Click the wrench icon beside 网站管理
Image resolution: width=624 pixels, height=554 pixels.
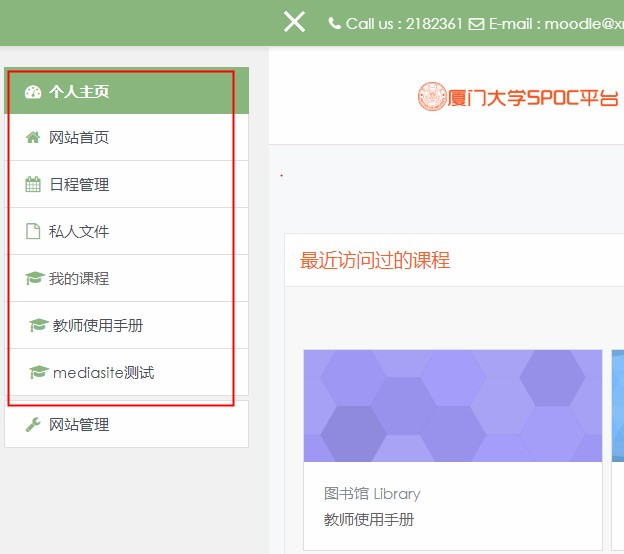coord(33,425)
